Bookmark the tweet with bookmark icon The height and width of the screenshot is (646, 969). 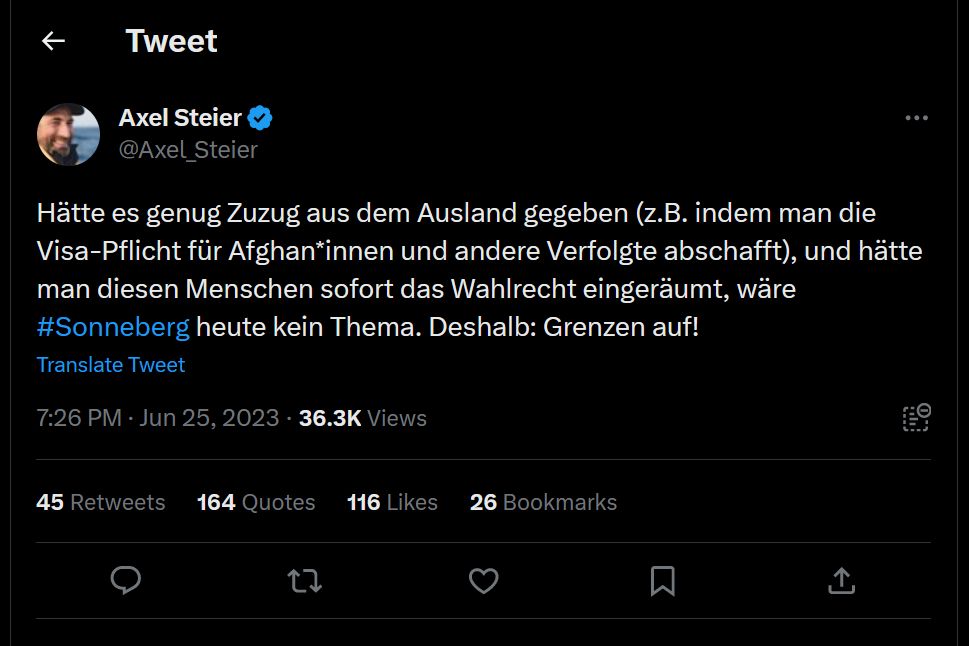[x=662, y=580]
